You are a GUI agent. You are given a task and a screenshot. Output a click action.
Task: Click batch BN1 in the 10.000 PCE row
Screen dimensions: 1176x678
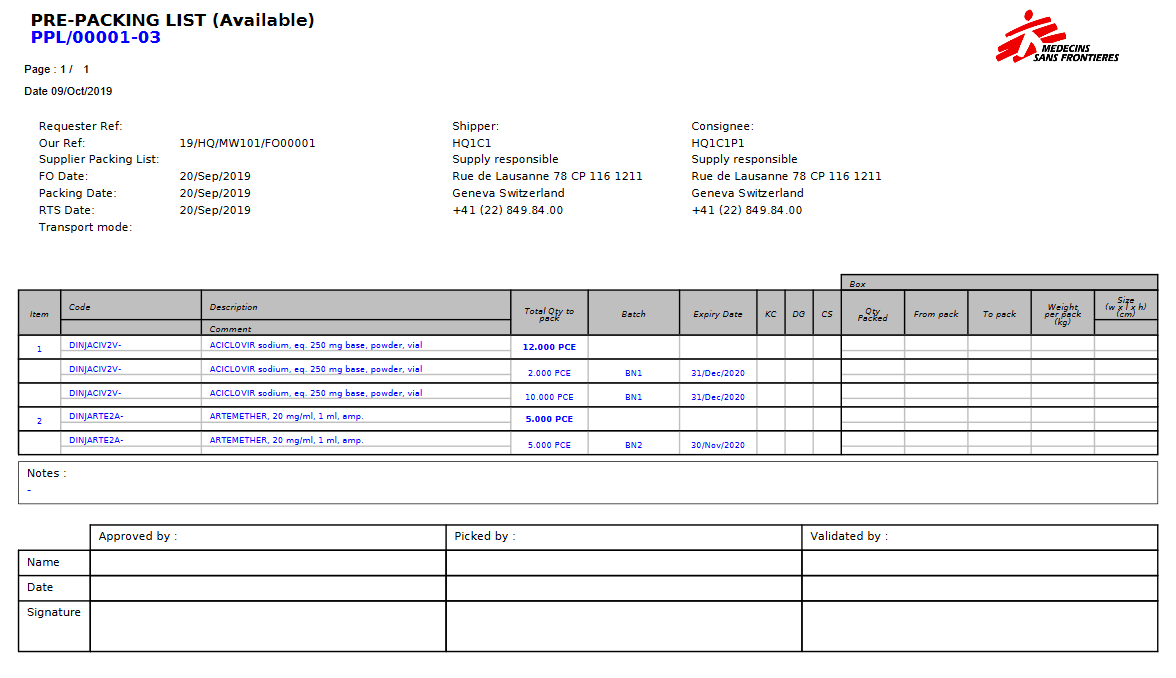(633, 397)
